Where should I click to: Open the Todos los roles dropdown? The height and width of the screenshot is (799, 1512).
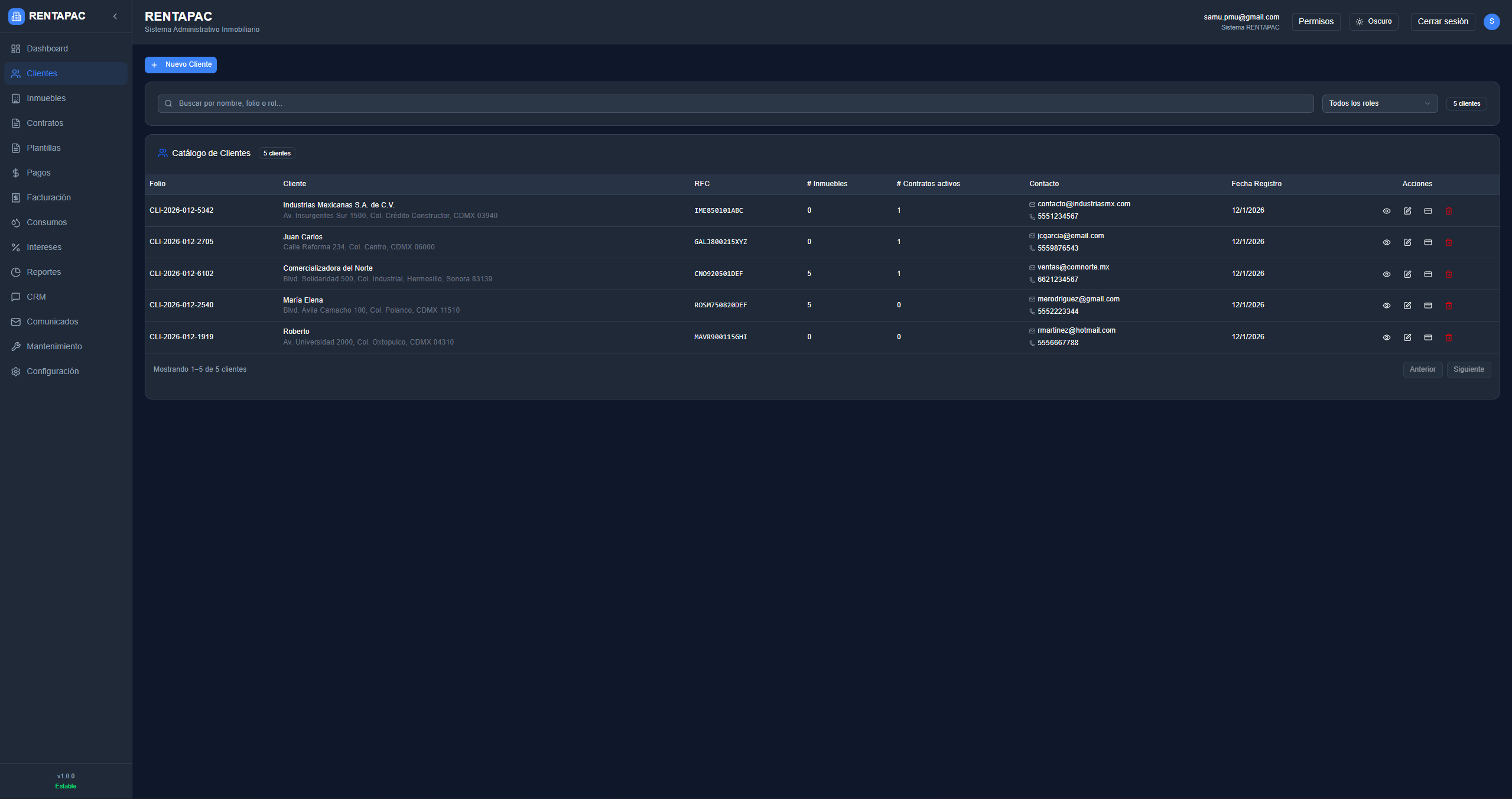coord(1379,103)
